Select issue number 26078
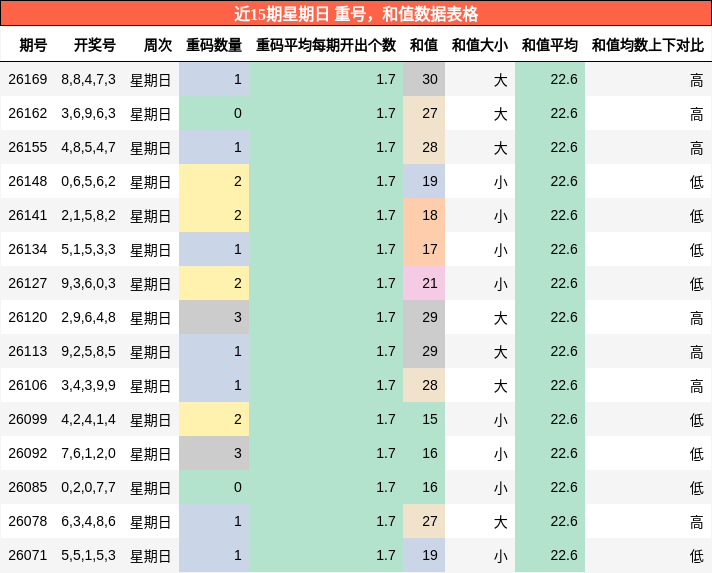712x573 pixels. click(x=28, y=521)
